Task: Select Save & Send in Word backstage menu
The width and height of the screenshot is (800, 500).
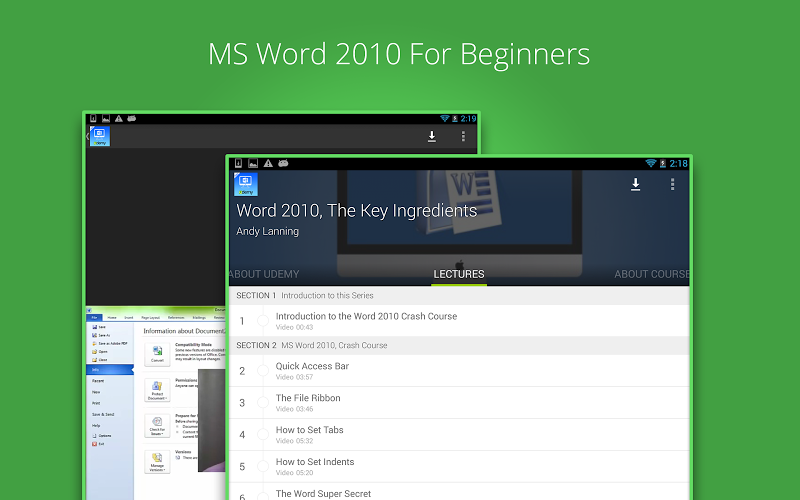Action: pos(103,414)
